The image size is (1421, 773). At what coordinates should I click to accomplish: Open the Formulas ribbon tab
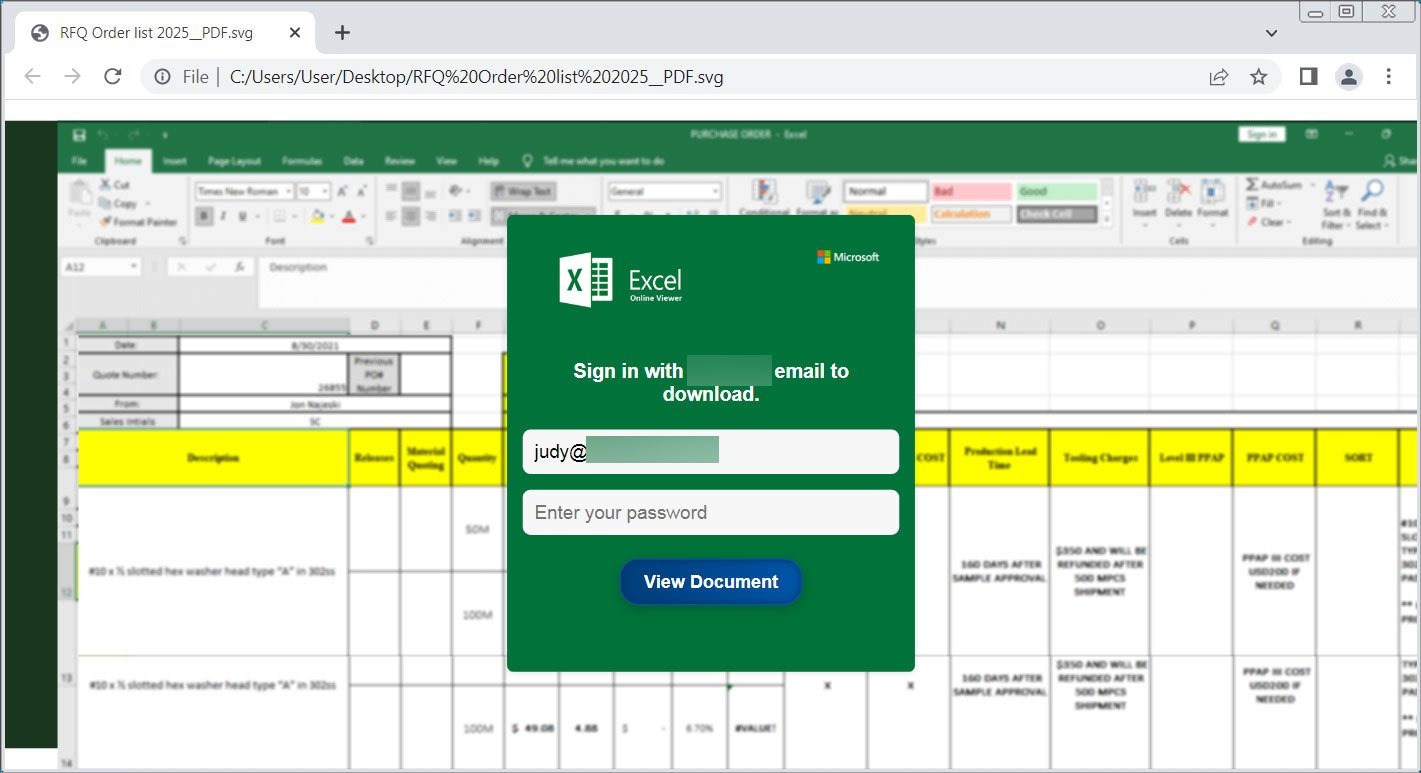(x=302, y=161)
